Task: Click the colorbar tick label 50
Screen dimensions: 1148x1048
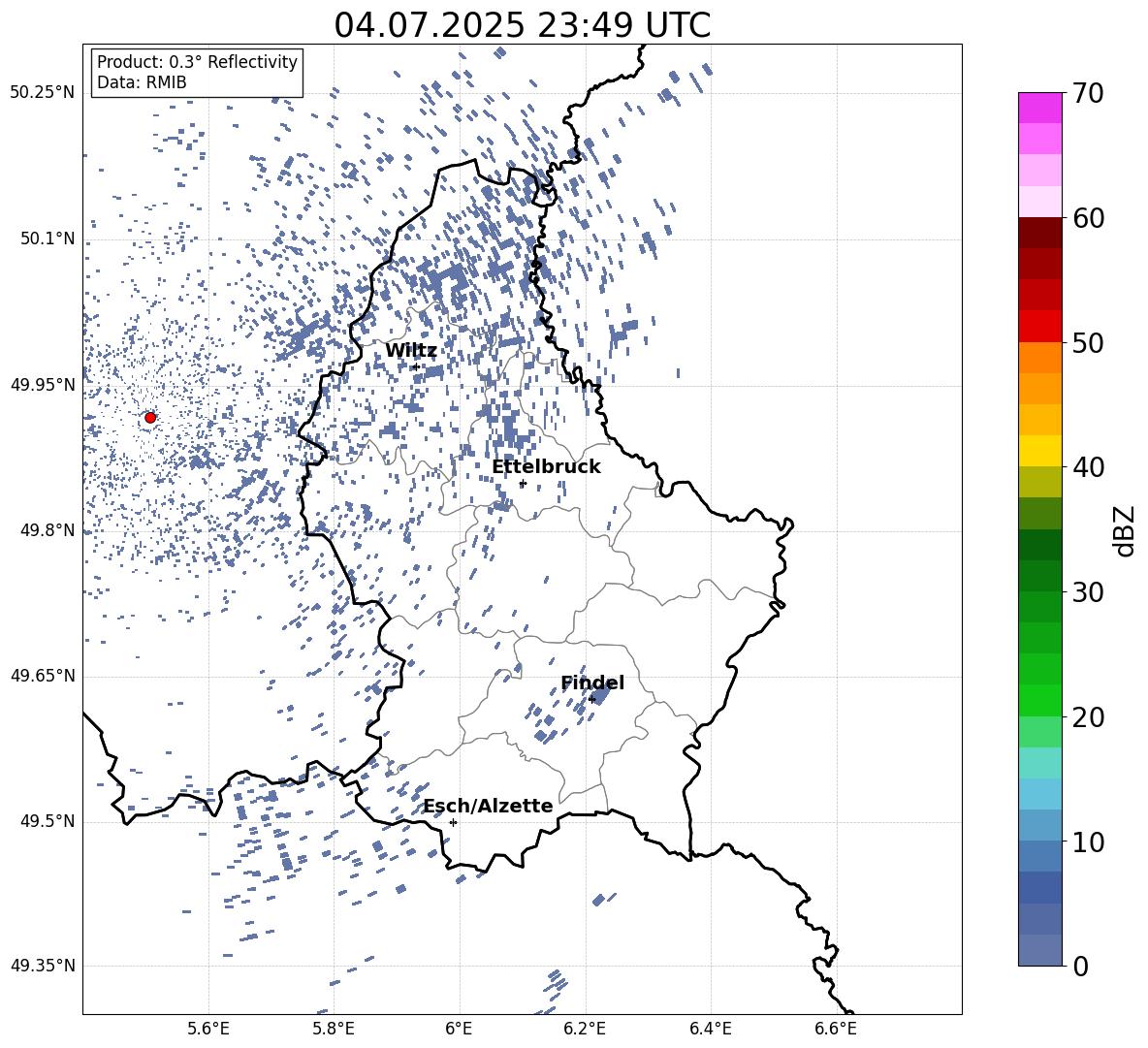Action: [x=1089, y=342]
